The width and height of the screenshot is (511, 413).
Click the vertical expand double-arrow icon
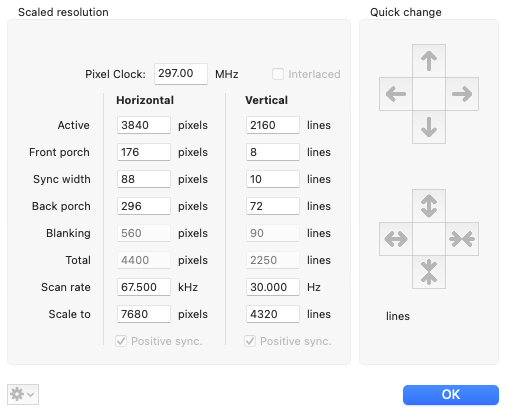pos(429,206)
